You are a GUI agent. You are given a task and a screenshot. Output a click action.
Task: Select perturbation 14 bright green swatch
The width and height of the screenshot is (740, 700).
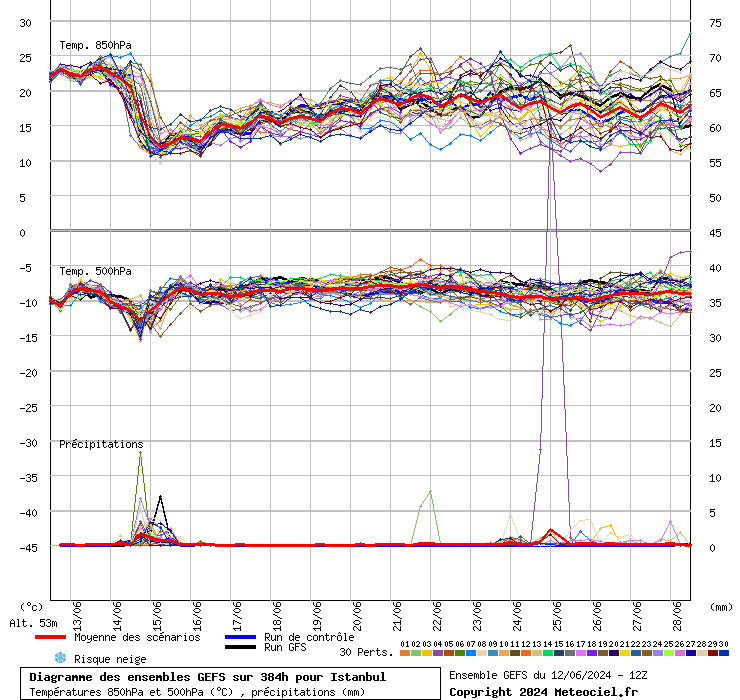point(548,653)
